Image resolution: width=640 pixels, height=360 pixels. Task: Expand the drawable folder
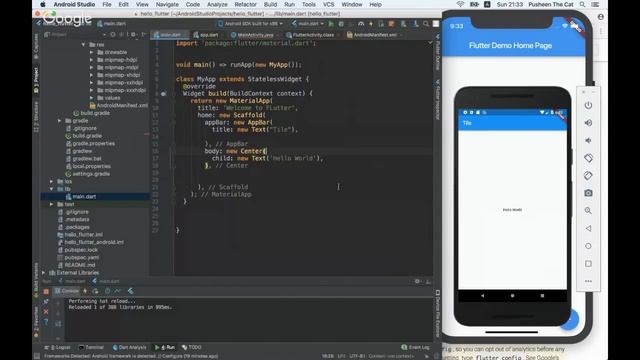point(91,52)
